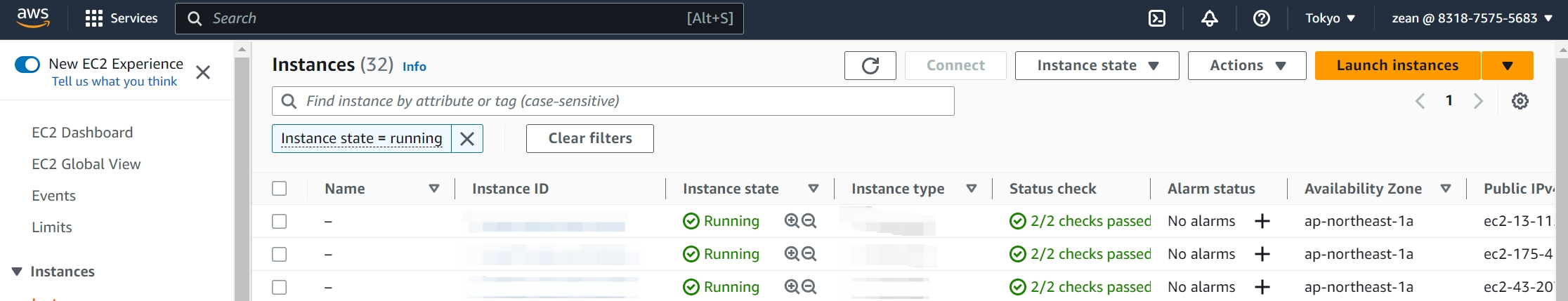1568x301 pixels.
Task: Check the ec2-13-11 instance row checkbox
Action: (280, 221)
